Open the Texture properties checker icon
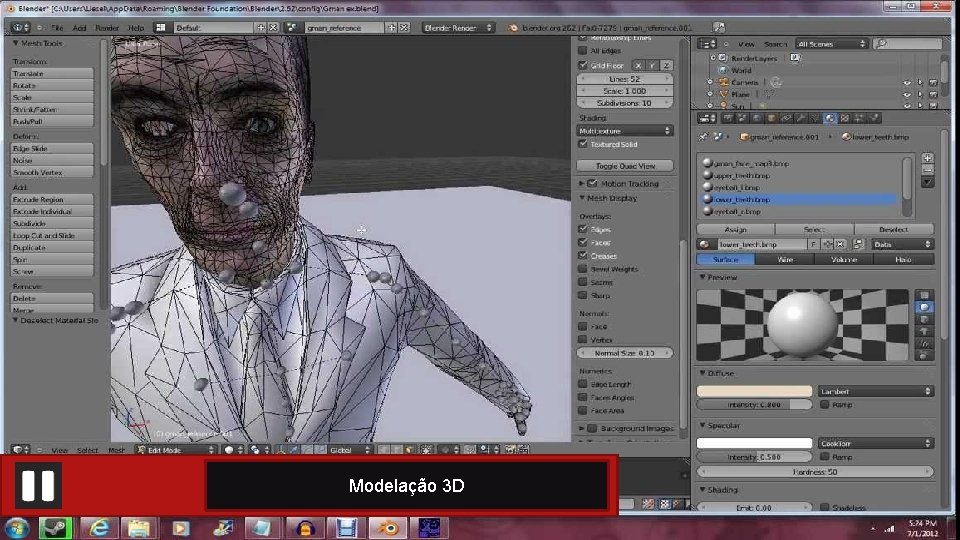 pos(844,118)
